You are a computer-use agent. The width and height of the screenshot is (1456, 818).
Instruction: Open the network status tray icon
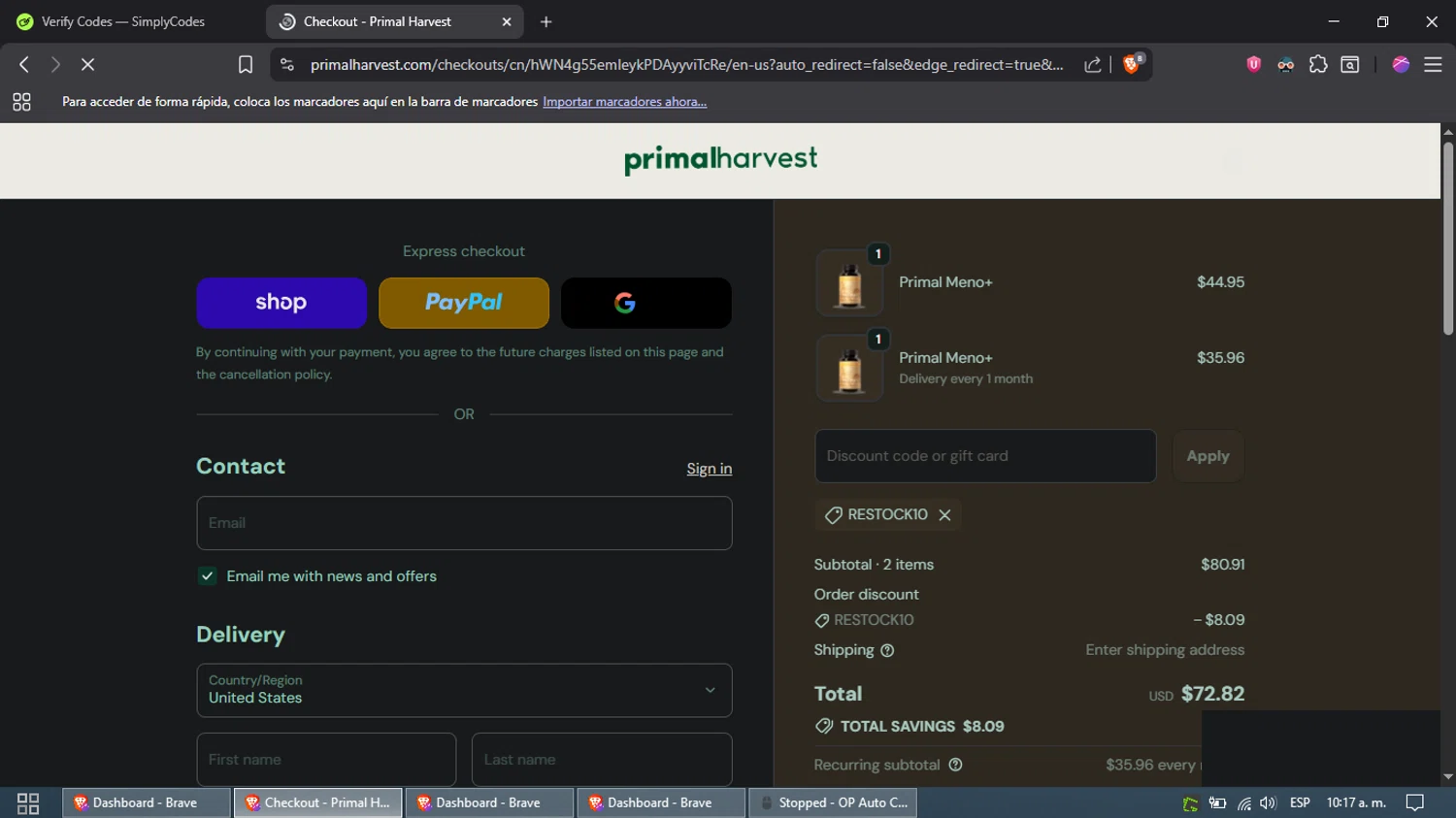[x=1243, y=803]
